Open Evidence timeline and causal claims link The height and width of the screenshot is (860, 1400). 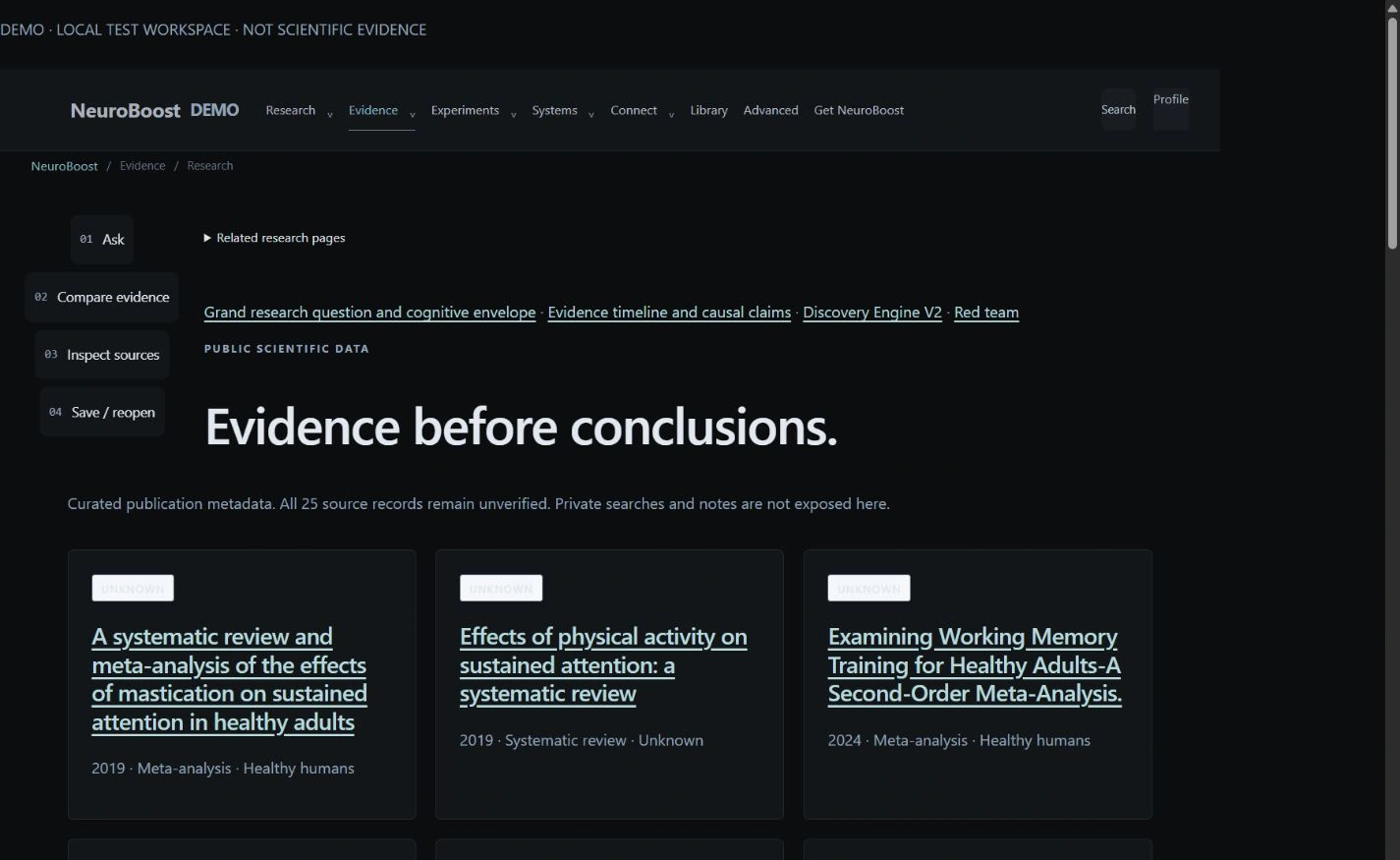point(669,313)
